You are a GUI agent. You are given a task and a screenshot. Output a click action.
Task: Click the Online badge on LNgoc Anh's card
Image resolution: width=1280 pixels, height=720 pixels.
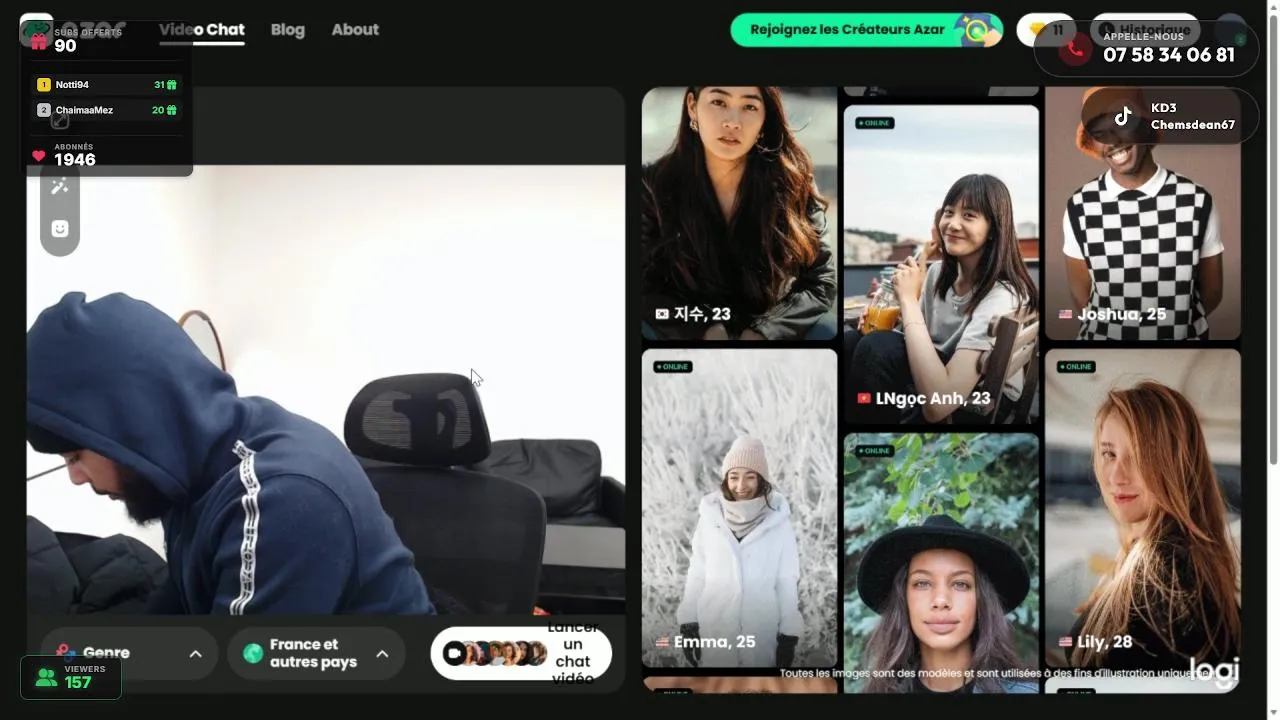coord(874,123)
